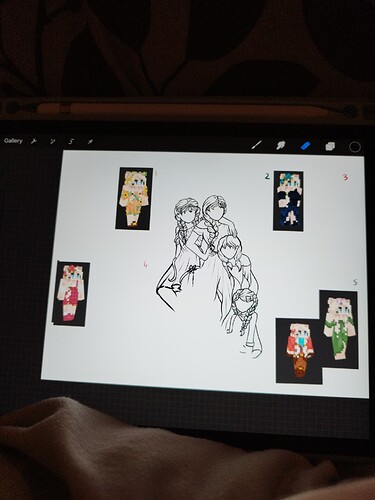Open the Gallery view
Image resolution: width=375 pixels, height=500 pixels.
pos(13,141)
